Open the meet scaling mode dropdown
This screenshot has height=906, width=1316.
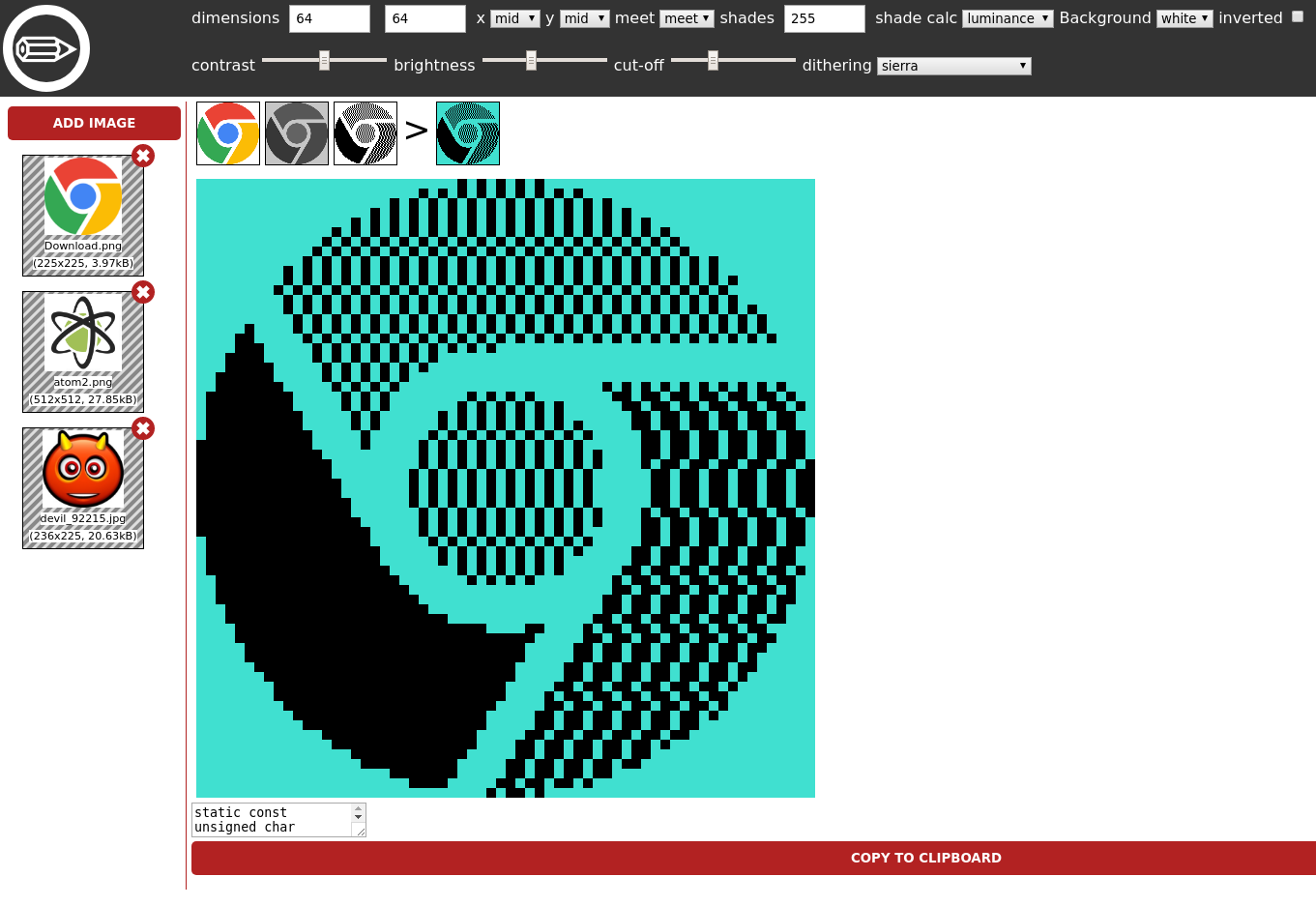coord(687,17)
